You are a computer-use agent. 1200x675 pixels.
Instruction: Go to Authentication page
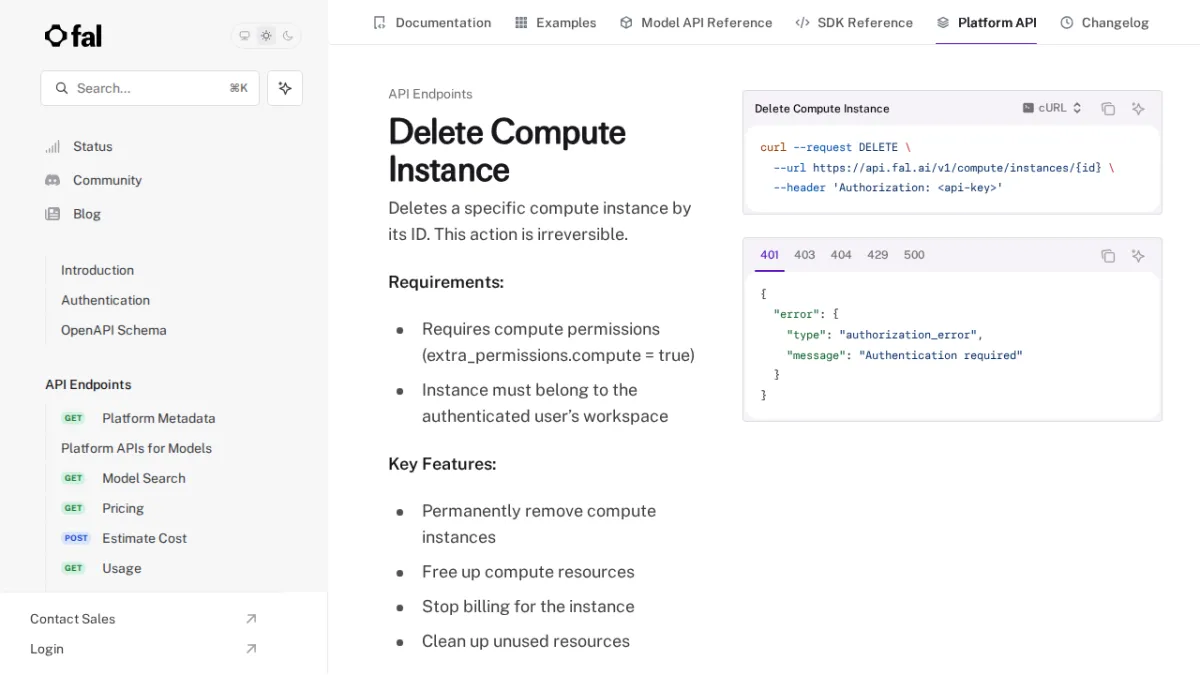(105, 300)
